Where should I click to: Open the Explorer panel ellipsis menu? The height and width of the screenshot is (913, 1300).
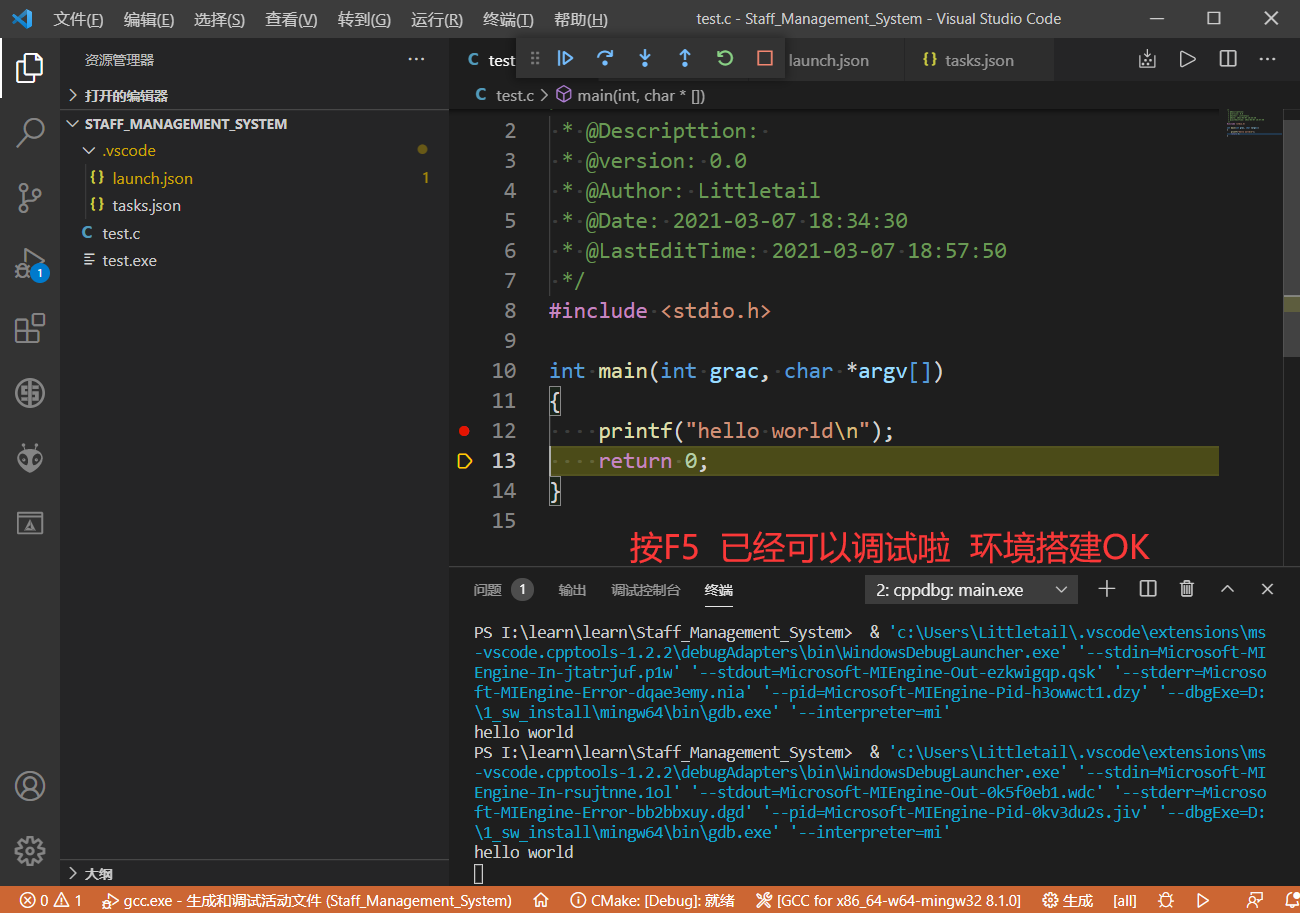[417, 60]
